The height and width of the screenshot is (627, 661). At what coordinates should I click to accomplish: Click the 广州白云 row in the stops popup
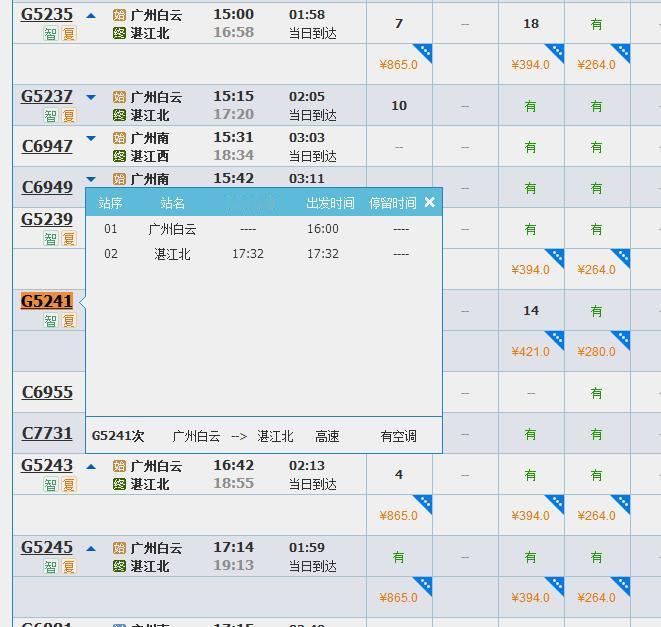pyautogui.click(x=264, y=229)
